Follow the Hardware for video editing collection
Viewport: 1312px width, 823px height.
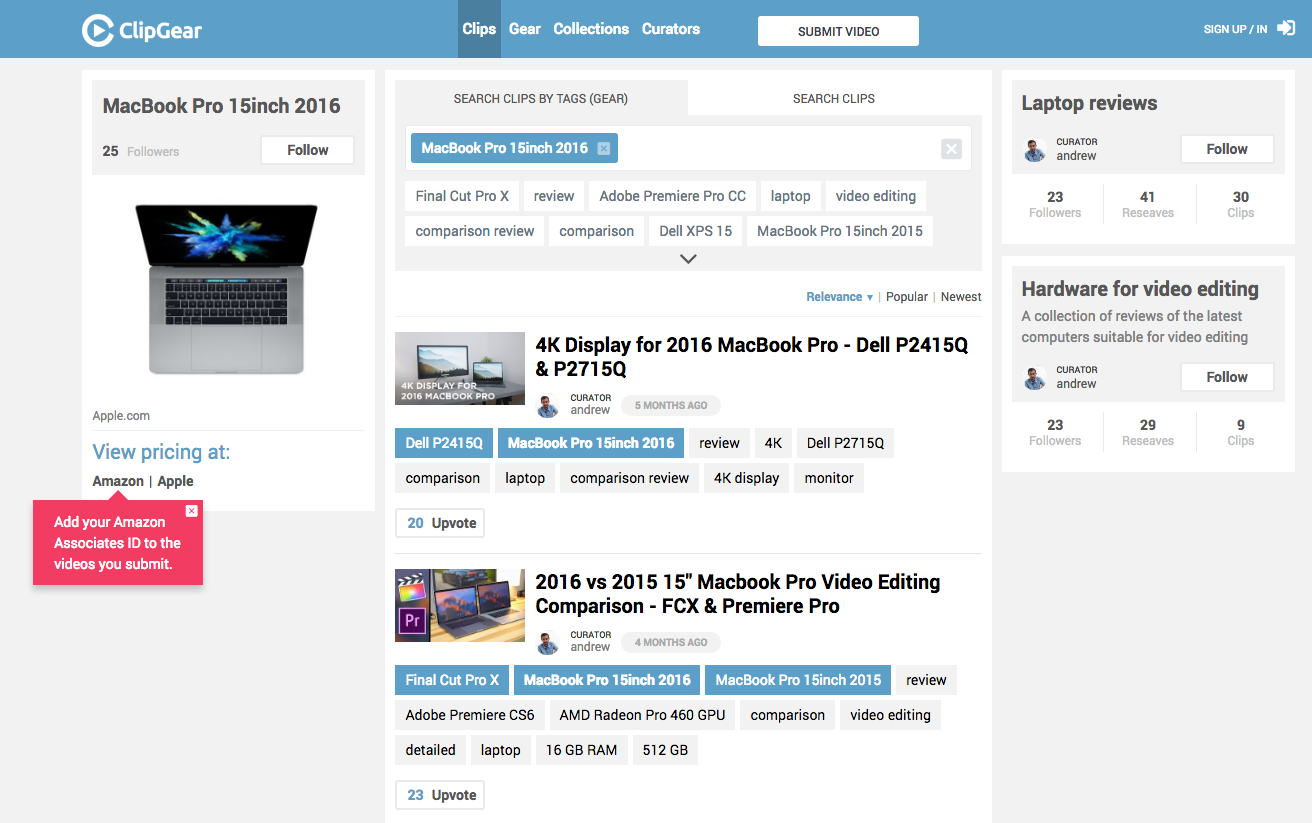tap(1227, 377)
